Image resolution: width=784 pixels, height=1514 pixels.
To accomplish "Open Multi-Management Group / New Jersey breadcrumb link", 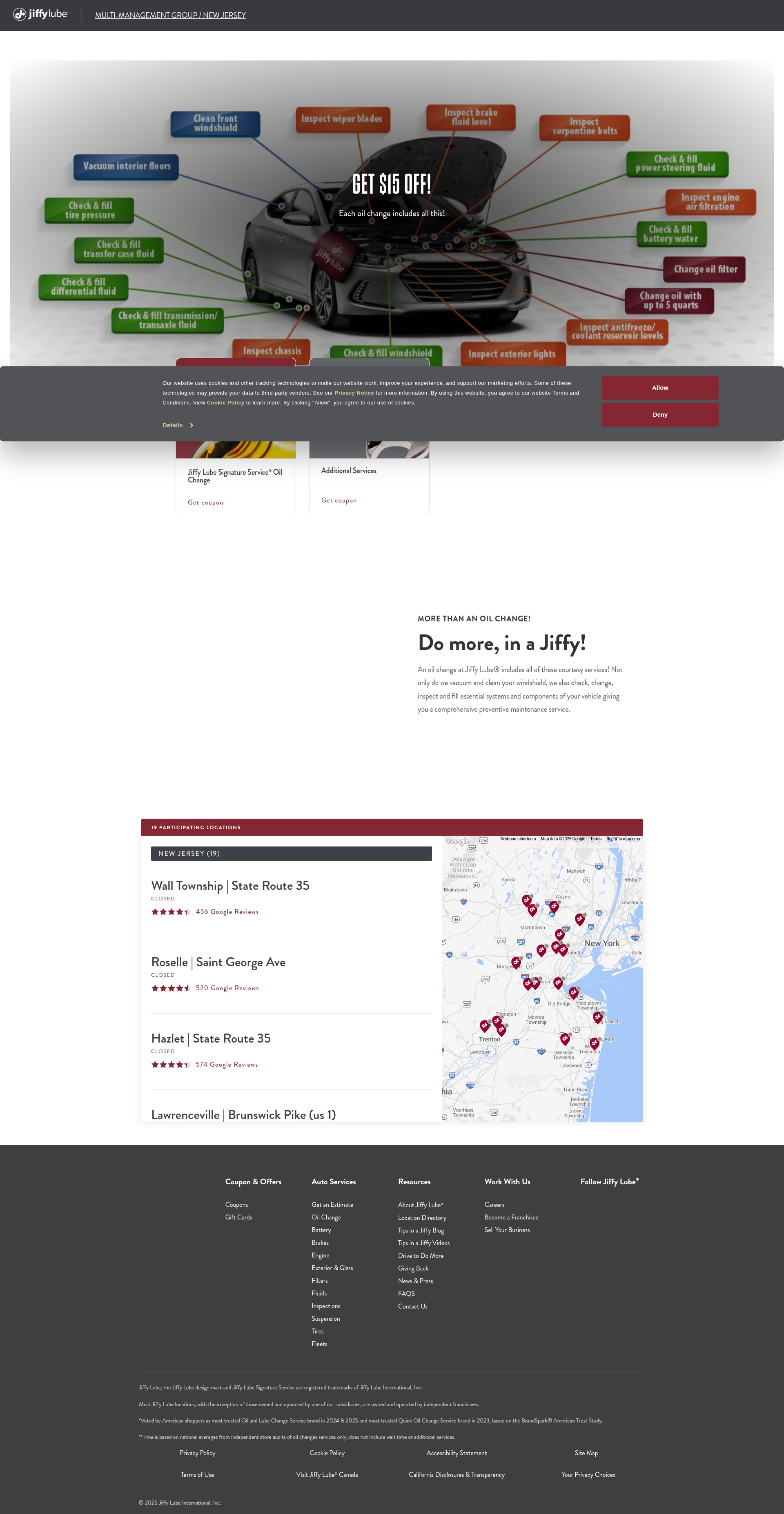I will click(x=170, y=15).
